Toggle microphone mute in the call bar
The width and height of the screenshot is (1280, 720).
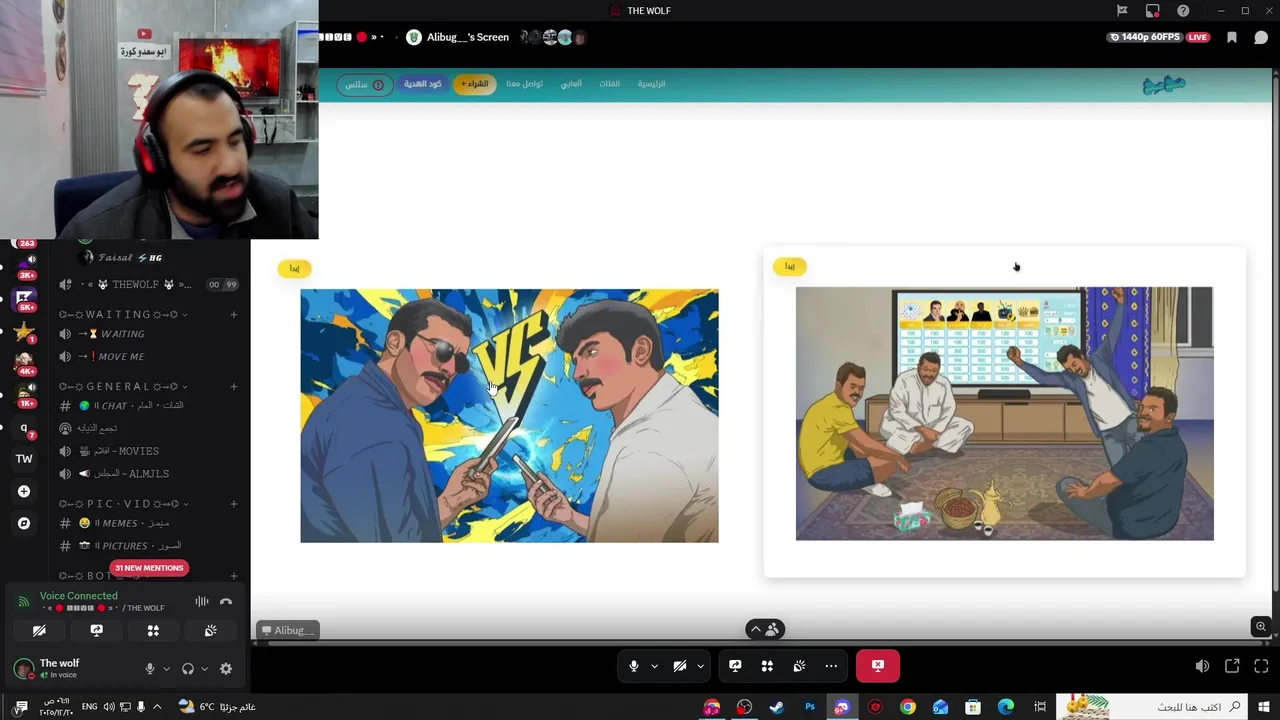tap(633, 666)
